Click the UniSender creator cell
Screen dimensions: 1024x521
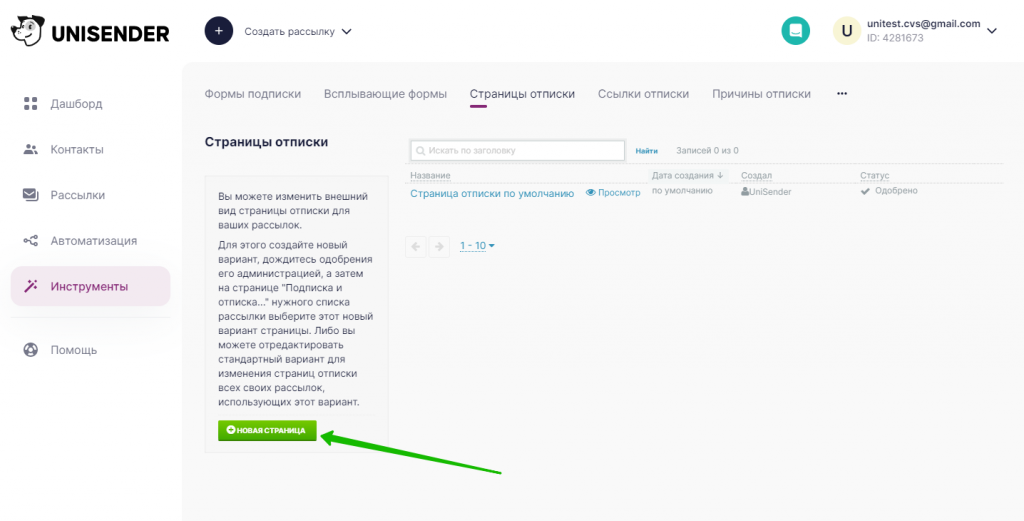point(766,191)
